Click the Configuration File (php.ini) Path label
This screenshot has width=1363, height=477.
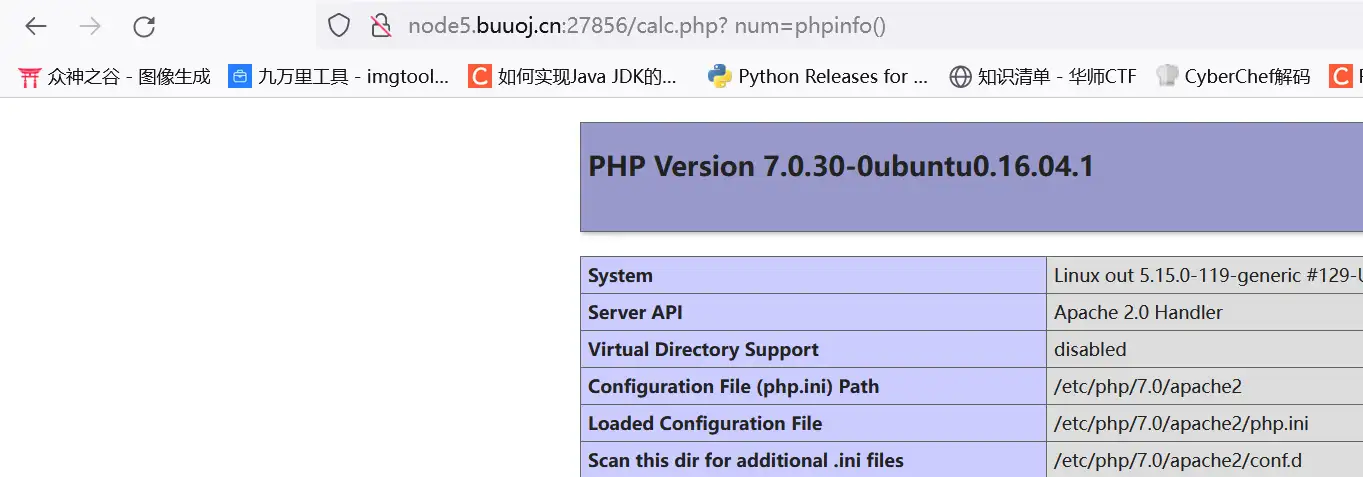point(733,387)
